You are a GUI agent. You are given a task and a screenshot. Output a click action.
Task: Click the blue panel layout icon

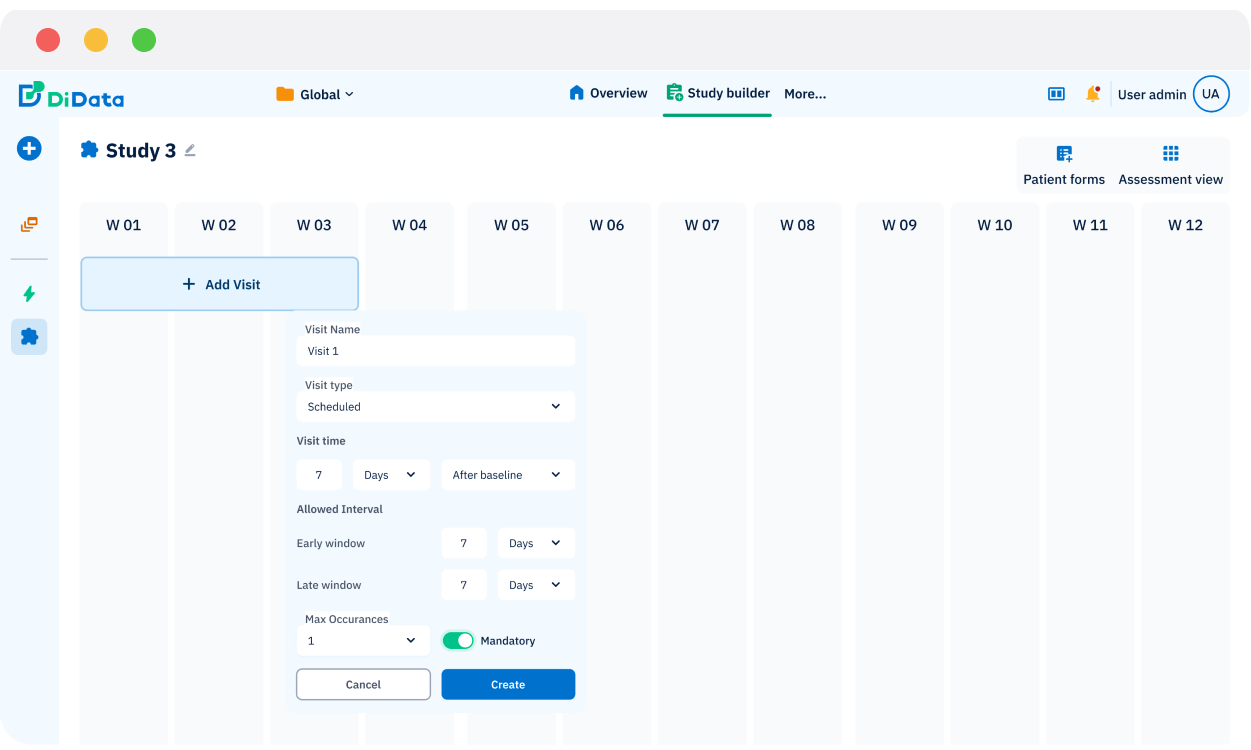[x=1056, y=94]
